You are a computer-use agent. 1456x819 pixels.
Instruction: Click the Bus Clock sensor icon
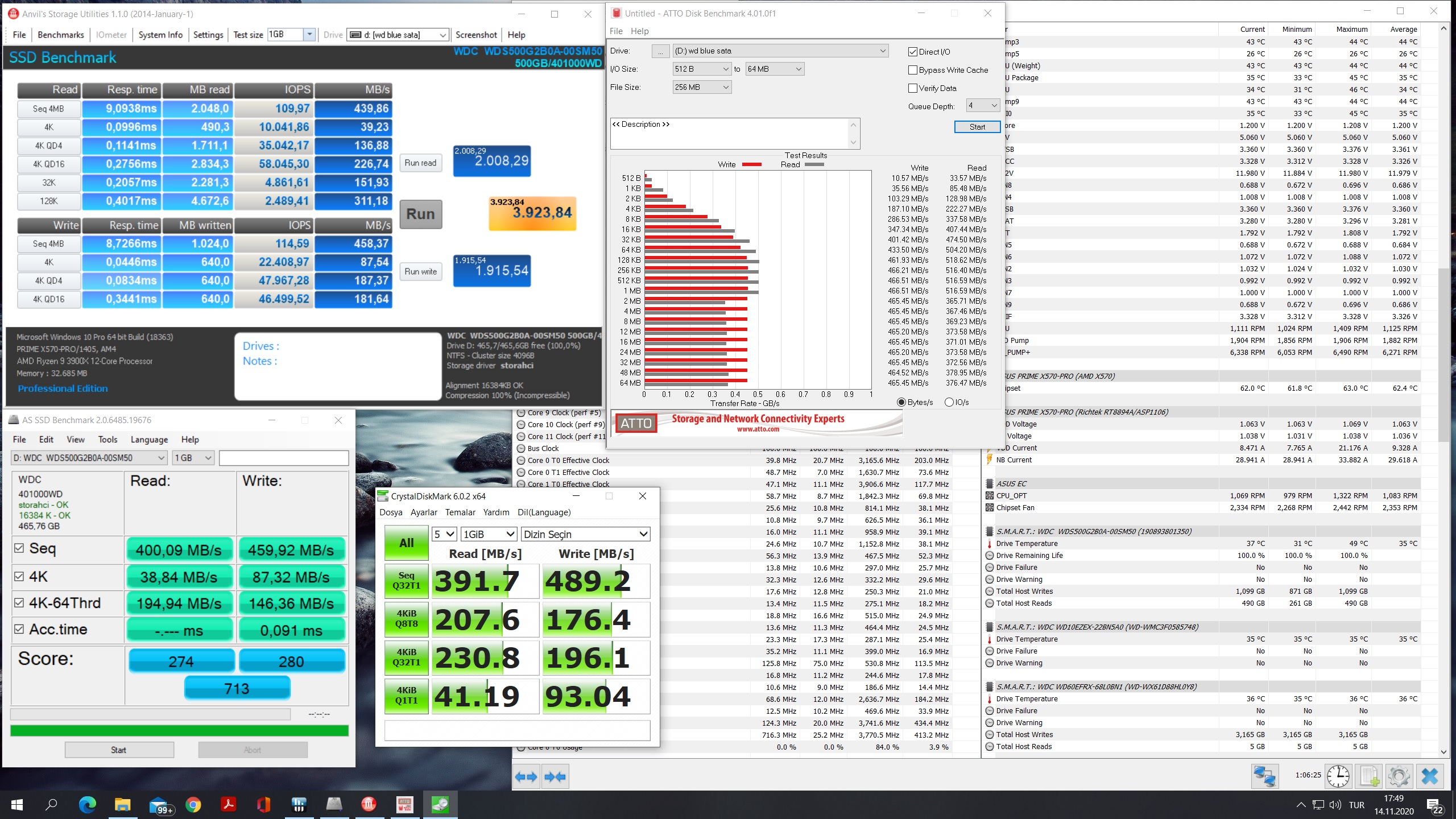point(521,449)
